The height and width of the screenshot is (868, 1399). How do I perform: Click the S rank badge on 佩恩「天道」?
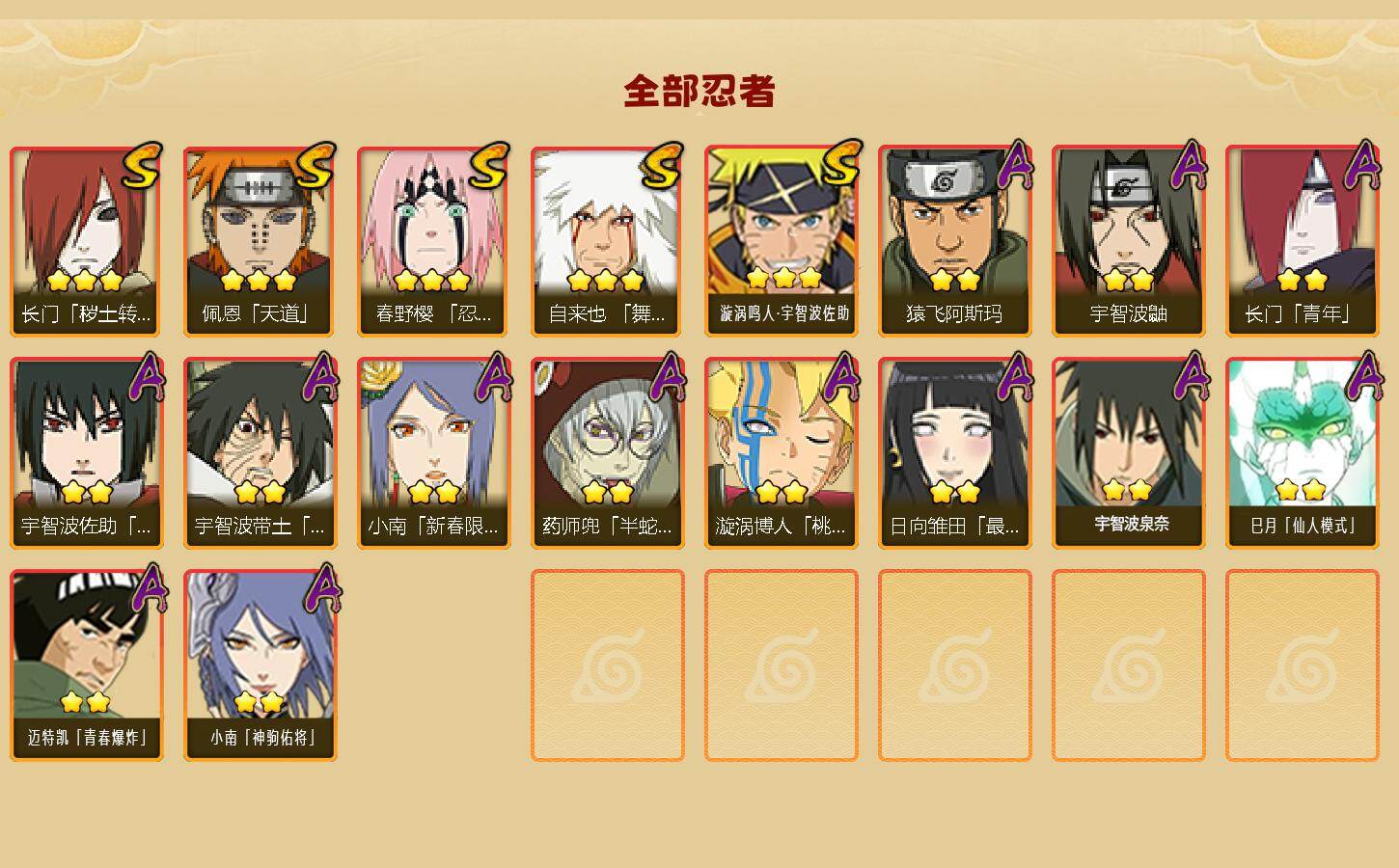click(x=315, y=166)
